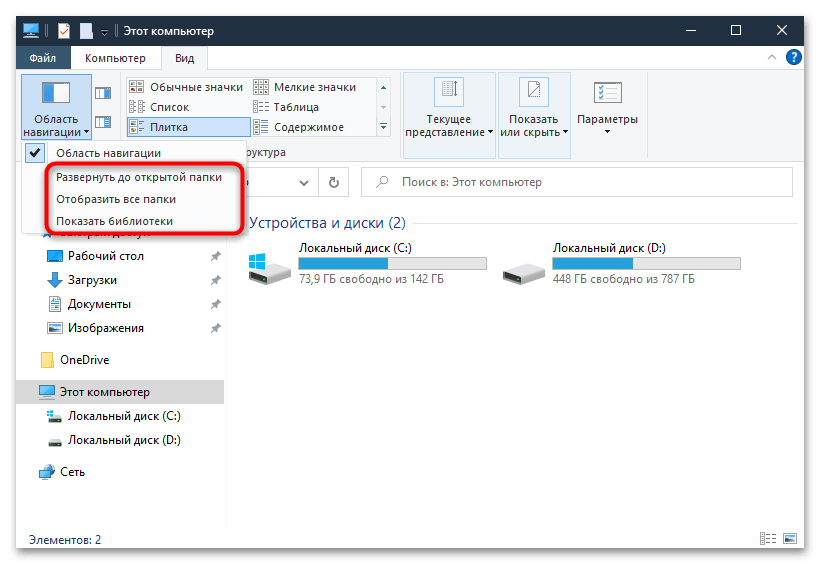Enable Развернуть до открытой папки option
The height and width of the screenshot is (564, 820).
pyautogui.click(x=138, y=177)
